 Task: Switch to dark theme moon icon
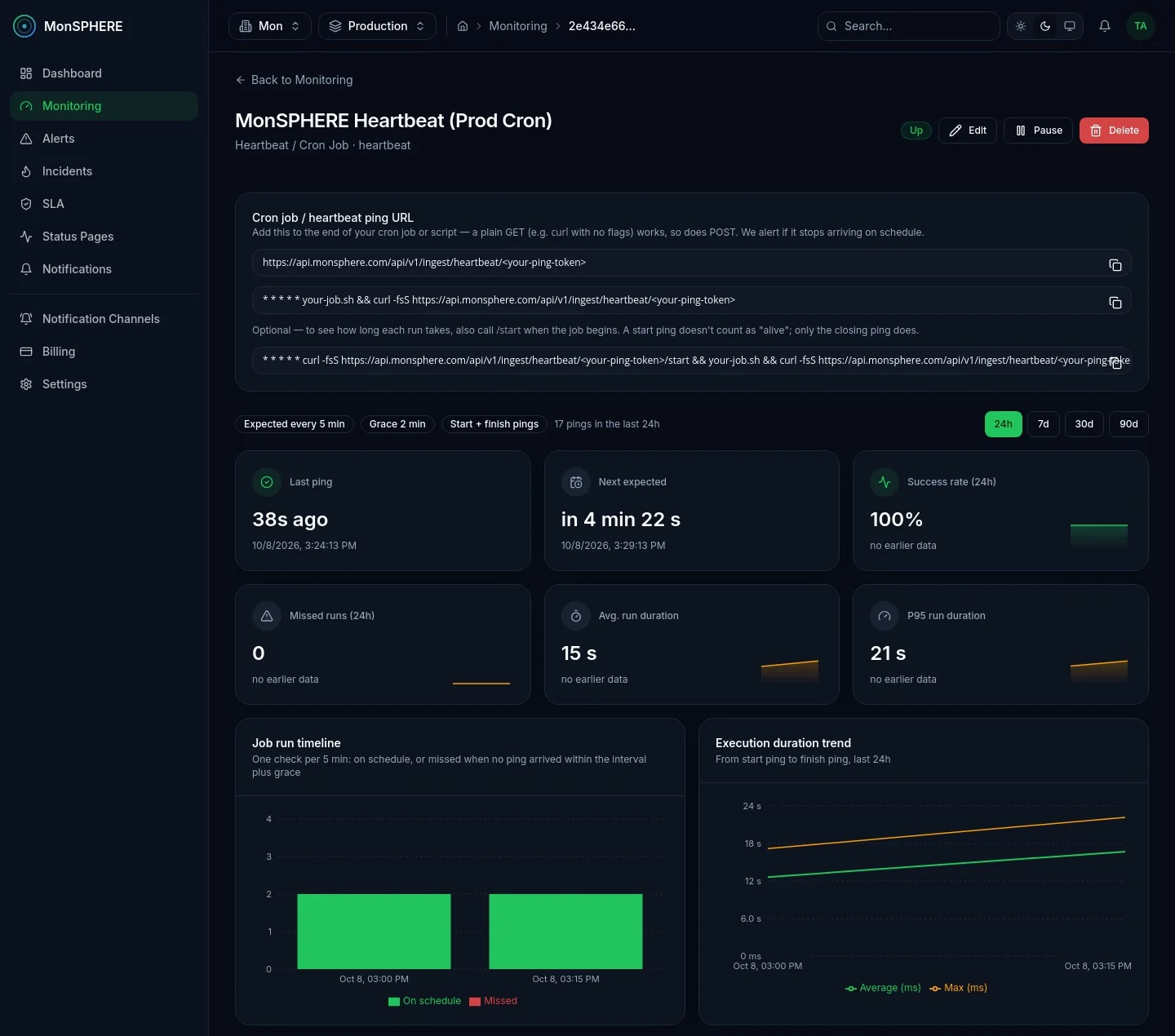point(1045,26)
